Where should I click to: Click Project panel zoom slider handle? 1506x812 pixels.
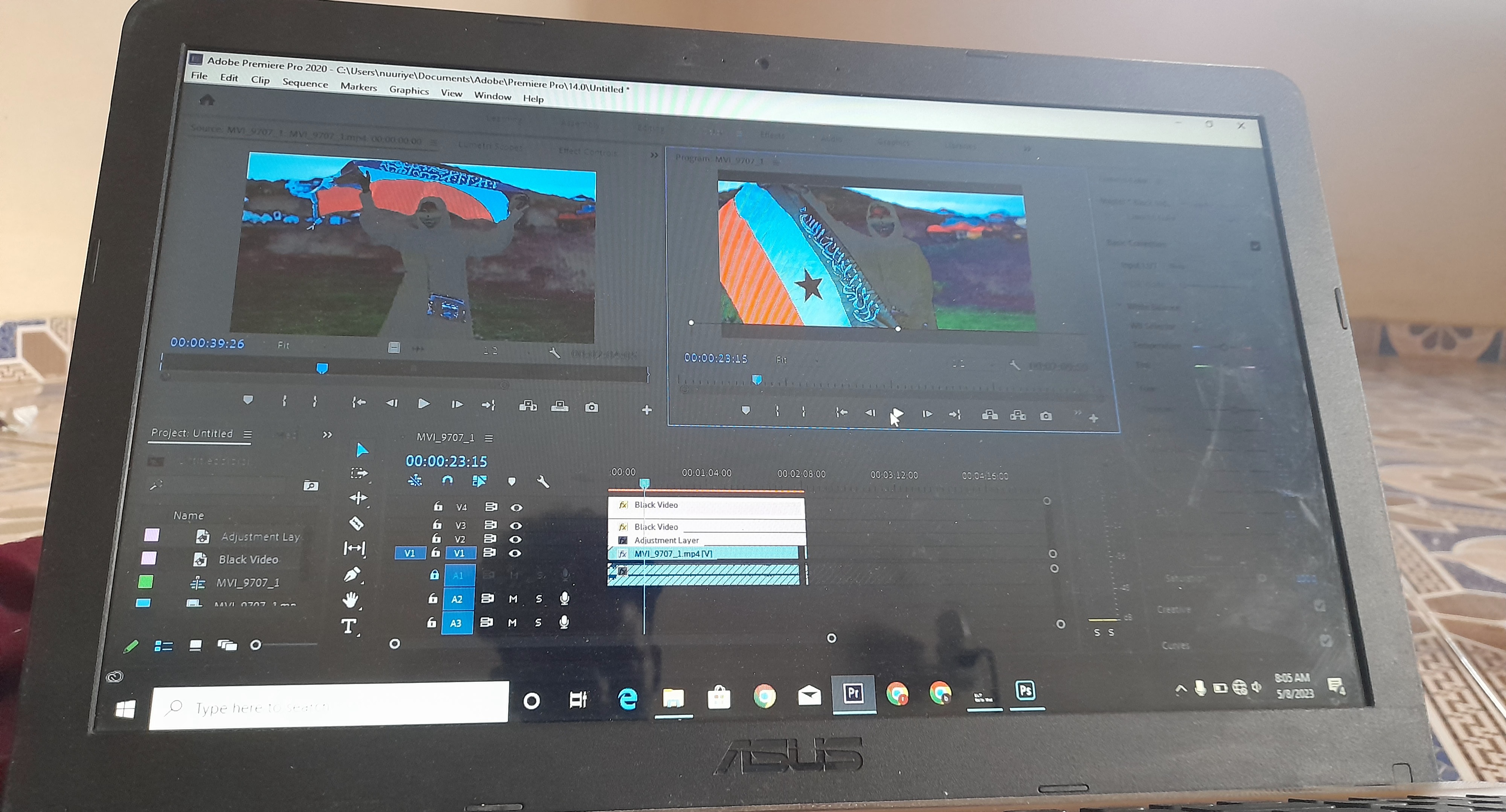(256, 645)
